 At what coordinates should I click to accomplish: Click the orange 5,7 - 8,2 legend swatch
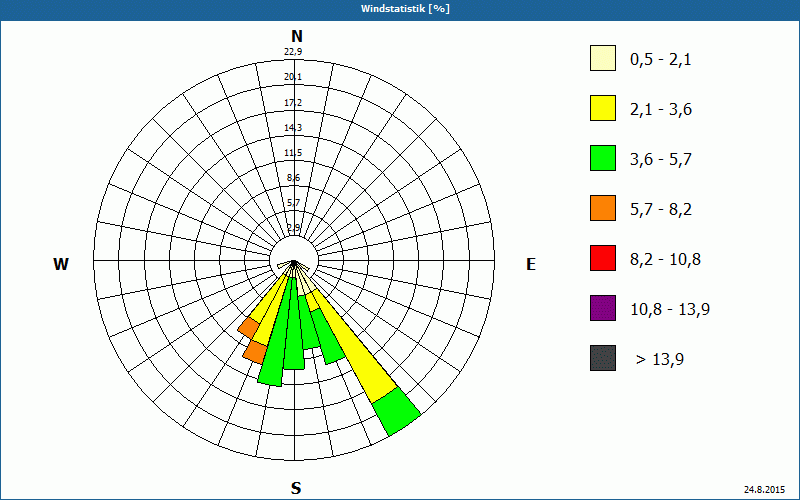coord(603,208)
